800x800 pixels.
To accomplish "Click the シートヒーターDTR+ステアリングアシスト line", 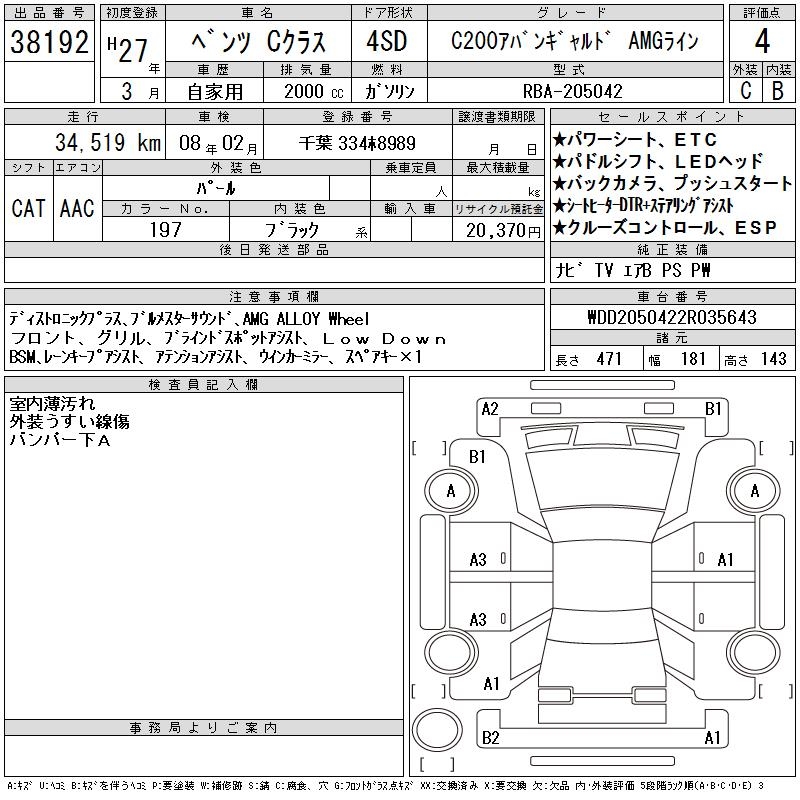I will coord(643,205).
